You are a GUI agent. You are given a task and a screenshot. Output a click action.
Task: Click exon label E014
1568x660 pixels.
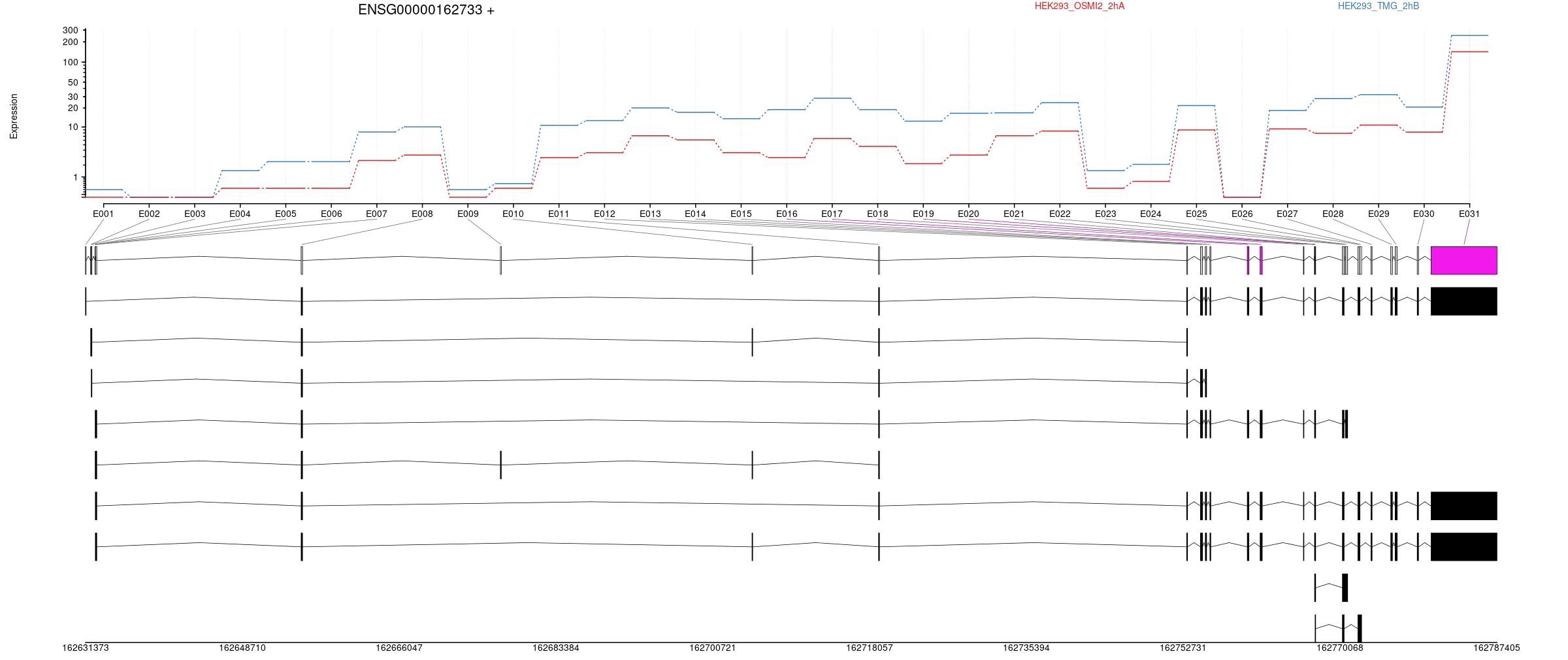tap(695, 214)
